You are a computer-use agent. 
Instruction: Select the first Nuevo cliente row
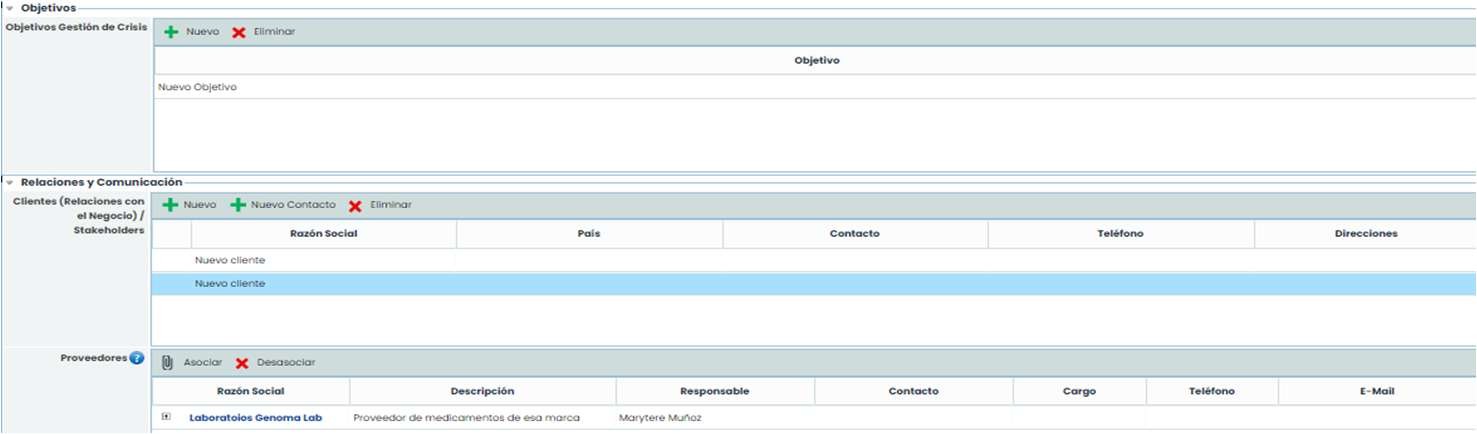pos(230,260)
